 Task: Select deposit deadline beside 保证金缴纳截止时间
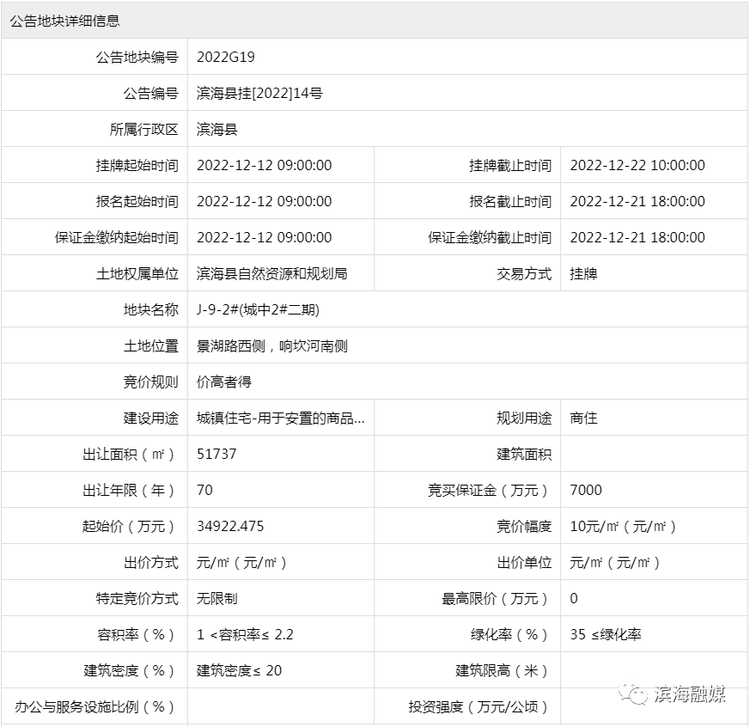click(x=638, y=238)
